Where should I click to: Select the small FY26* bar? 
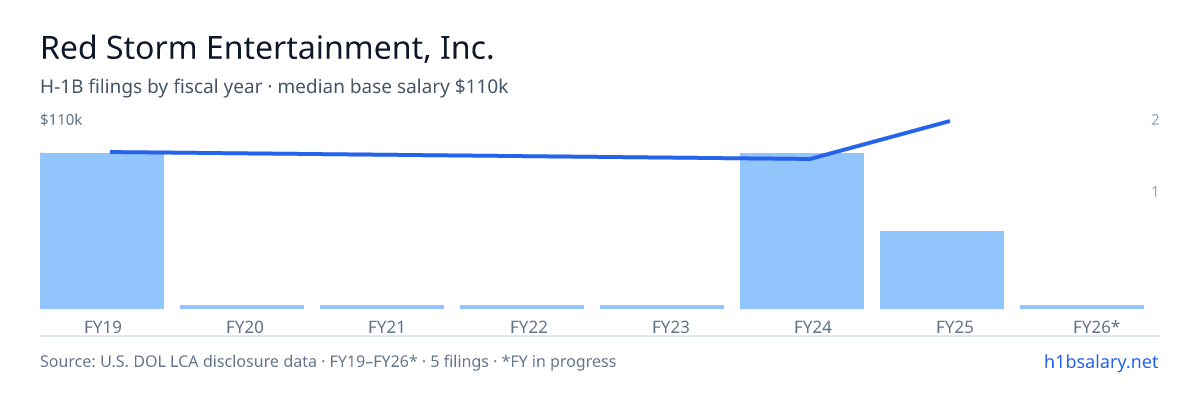(1082, 307)
